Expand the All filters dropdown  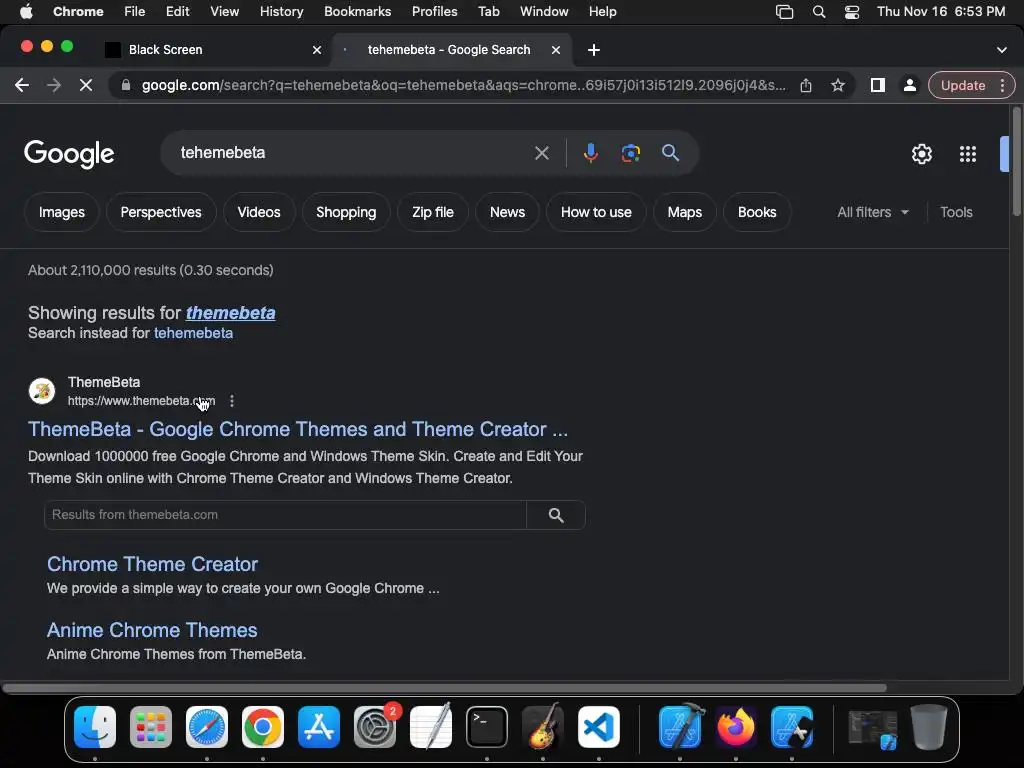(872, 212)
